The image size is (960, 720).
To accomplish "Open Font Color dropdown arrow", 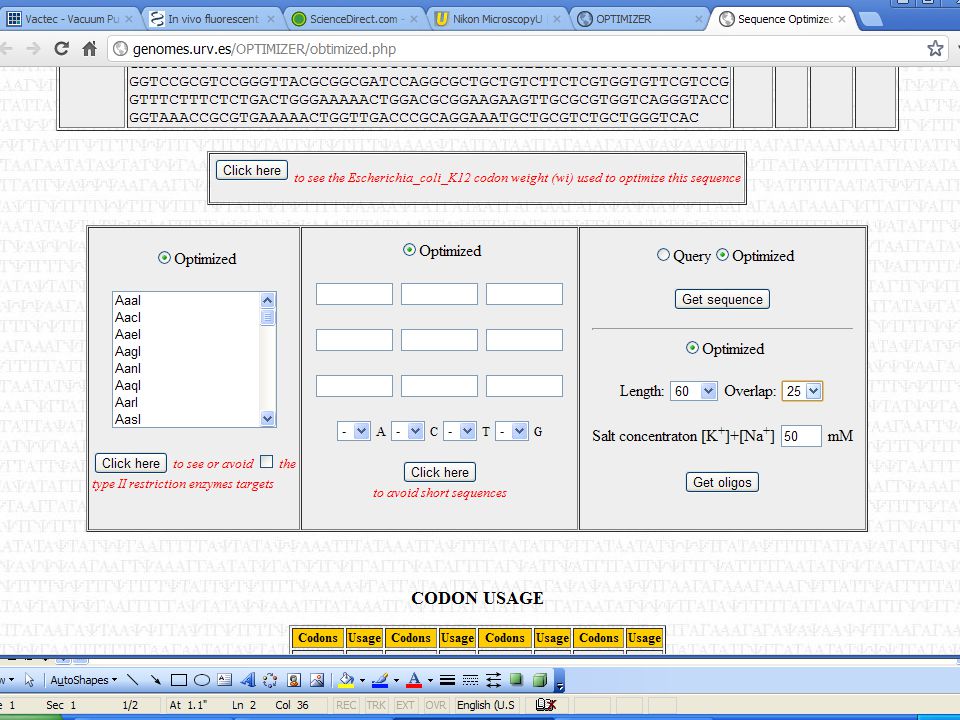I will 430,680.
